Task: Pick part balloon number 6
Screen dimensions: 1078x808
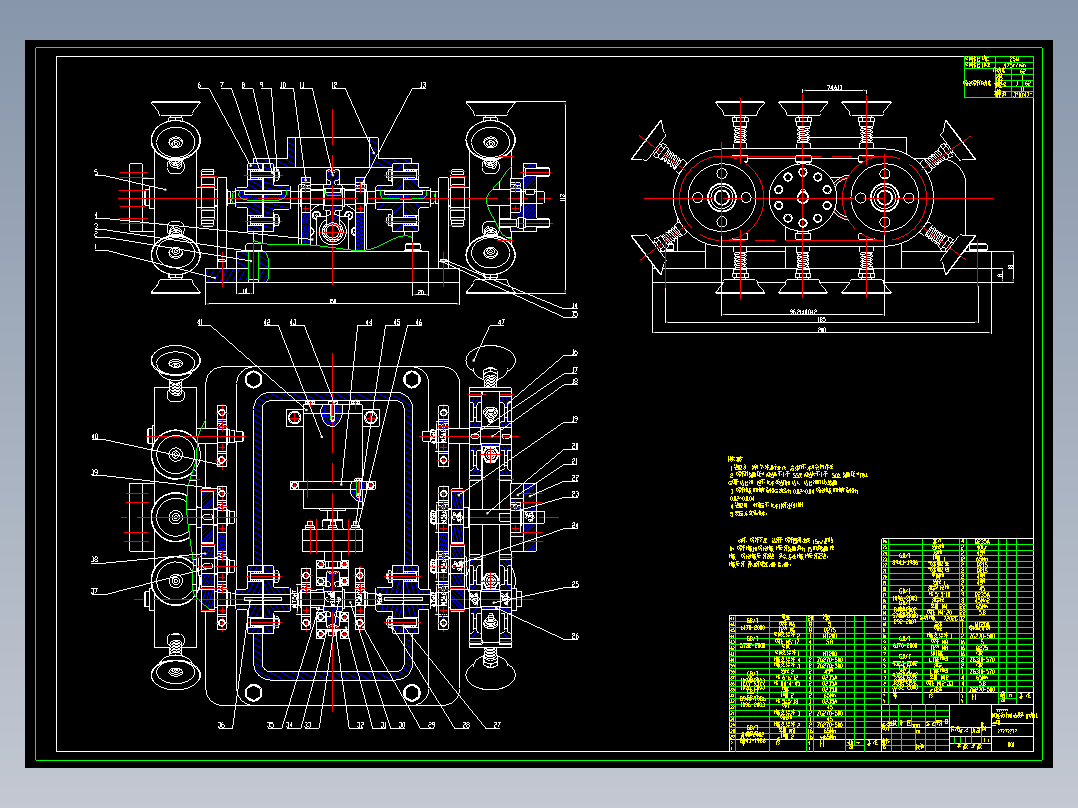Action: [199, 85]
